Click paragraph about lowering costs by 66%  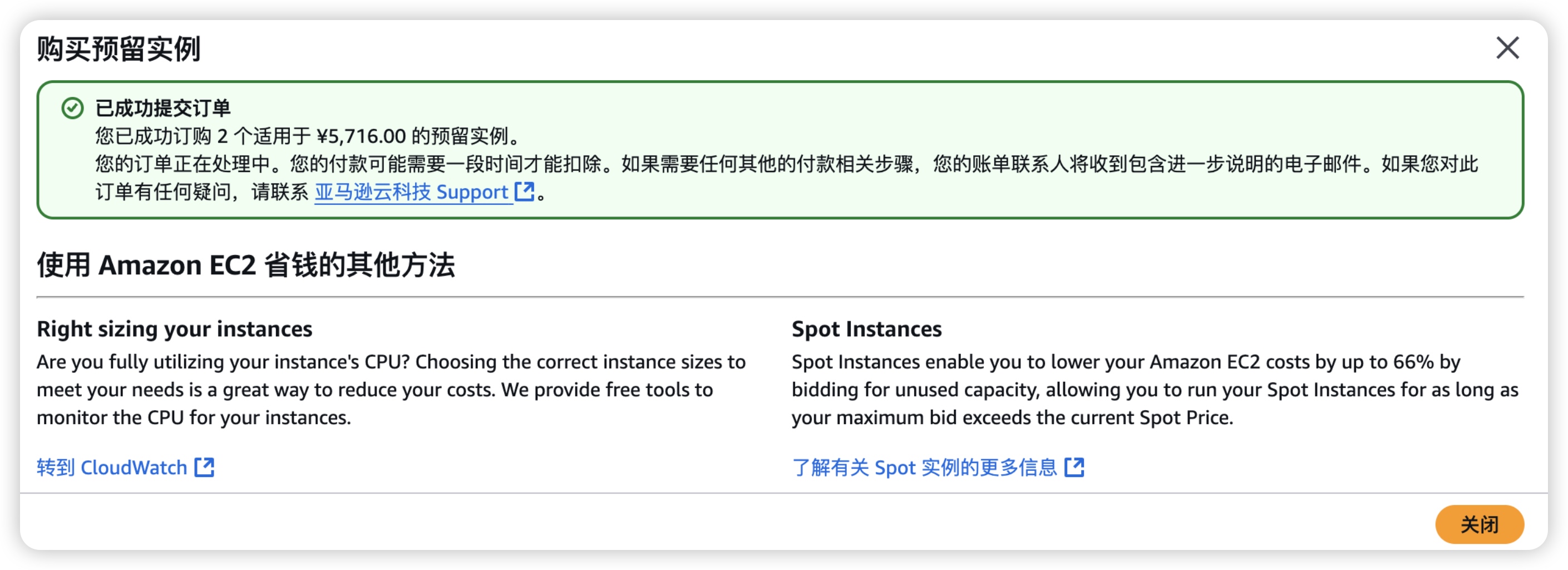click(x=1155, y=390)
